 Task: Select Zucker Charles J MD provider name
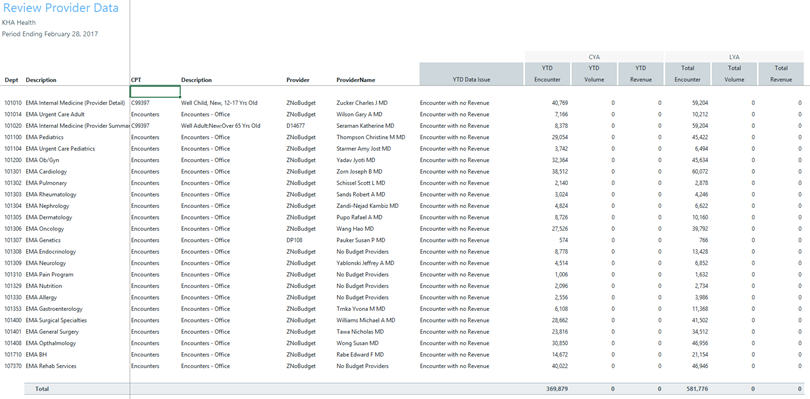point(363,103)
